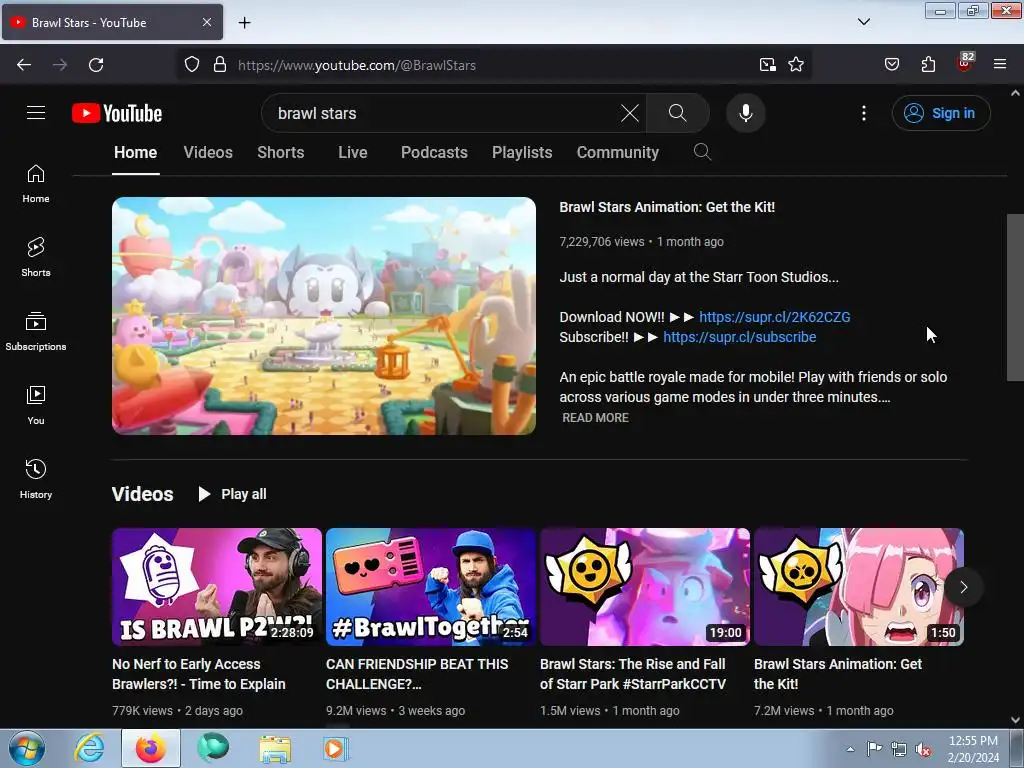
Task: Click the tracking protection shield icon
Action: pos(191,65)
